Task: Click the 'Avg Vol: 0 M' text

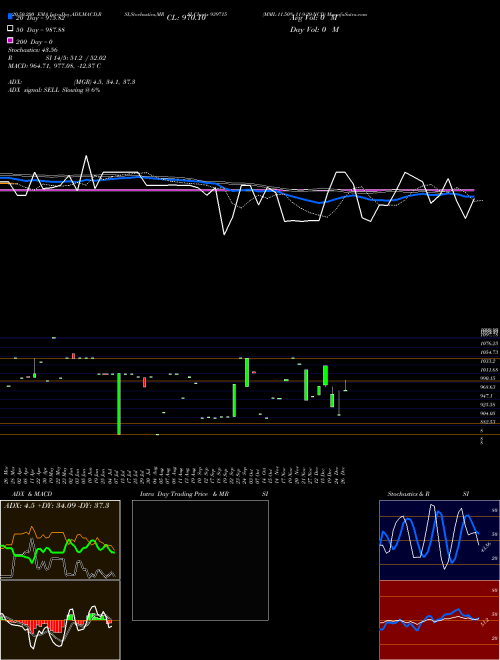Action: [314, 18]
